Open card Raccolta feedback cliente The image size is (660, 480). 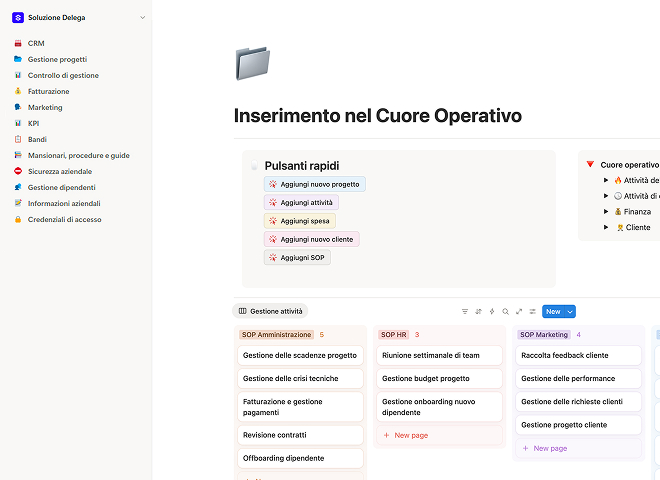578,355
